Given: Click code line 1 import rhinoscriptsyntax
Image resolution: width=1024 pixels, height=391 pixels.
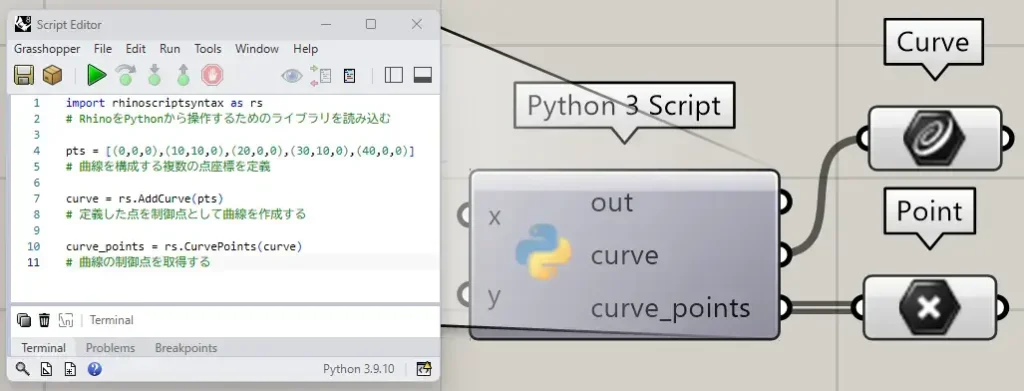Looking at the screenshot, I should tap(164, 103).
